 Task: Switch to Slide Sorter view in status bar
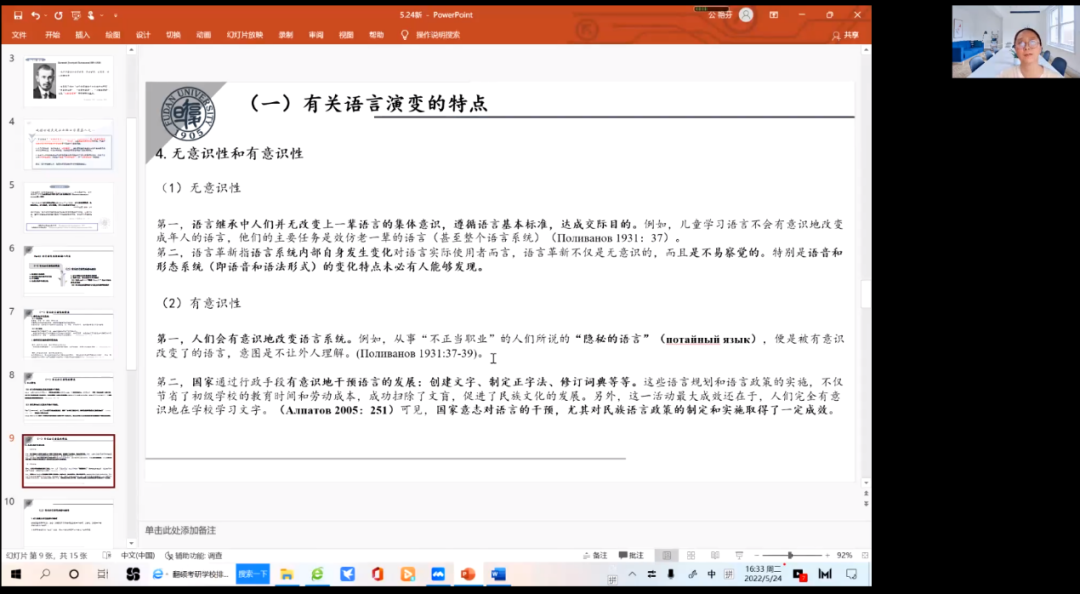point(690,555)
